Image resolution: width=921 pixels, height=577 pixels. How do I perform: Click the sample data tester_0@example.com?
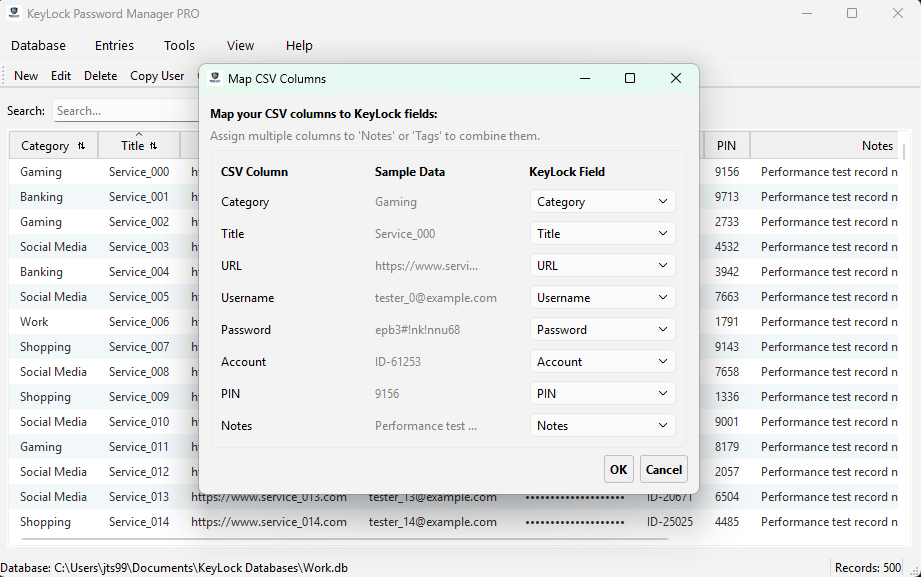tap(436, 298)
